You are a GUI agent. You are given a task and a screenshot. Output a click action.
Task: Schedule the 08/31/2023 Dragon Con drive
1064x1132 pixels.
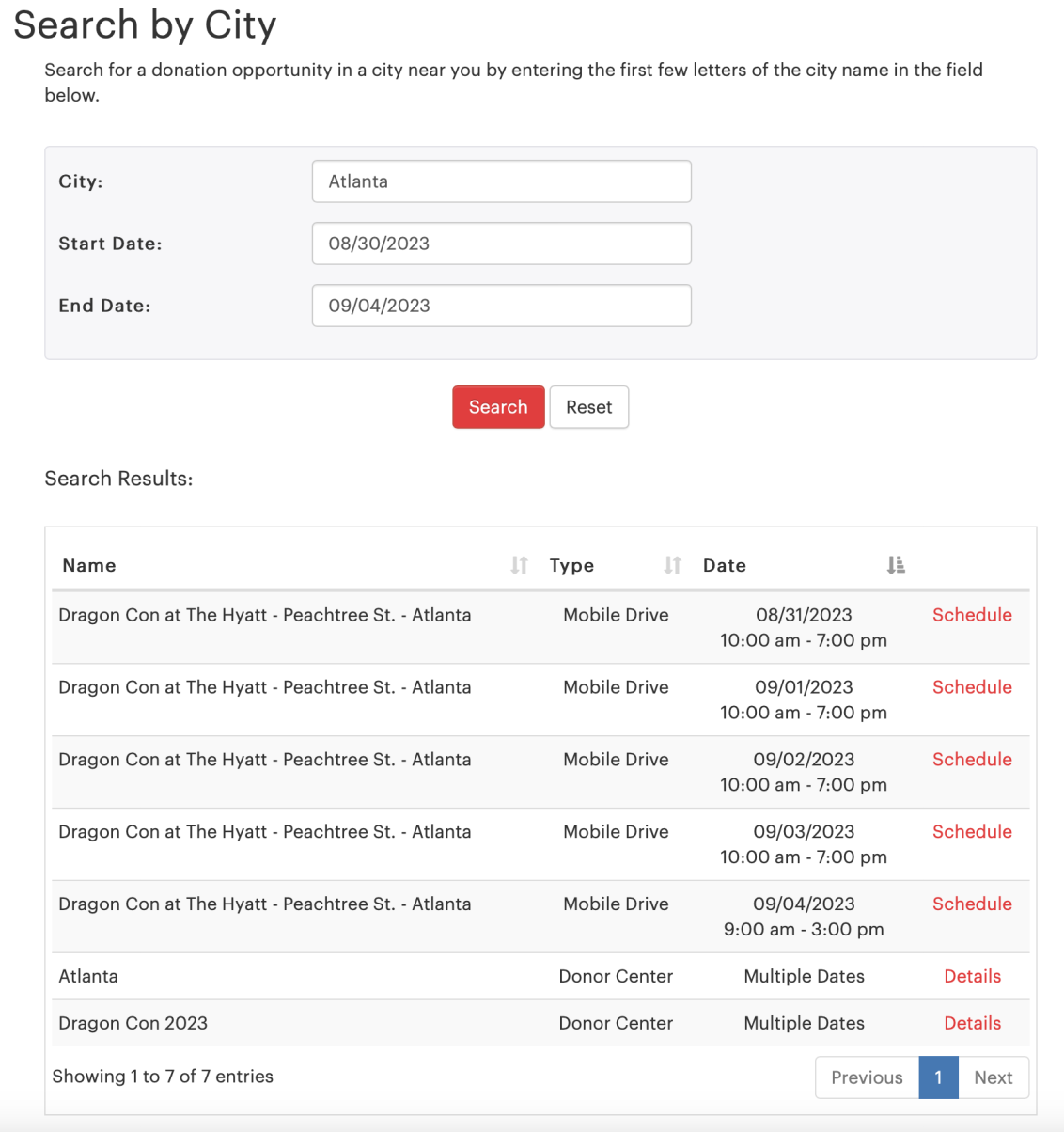click(x=972, y=615)
